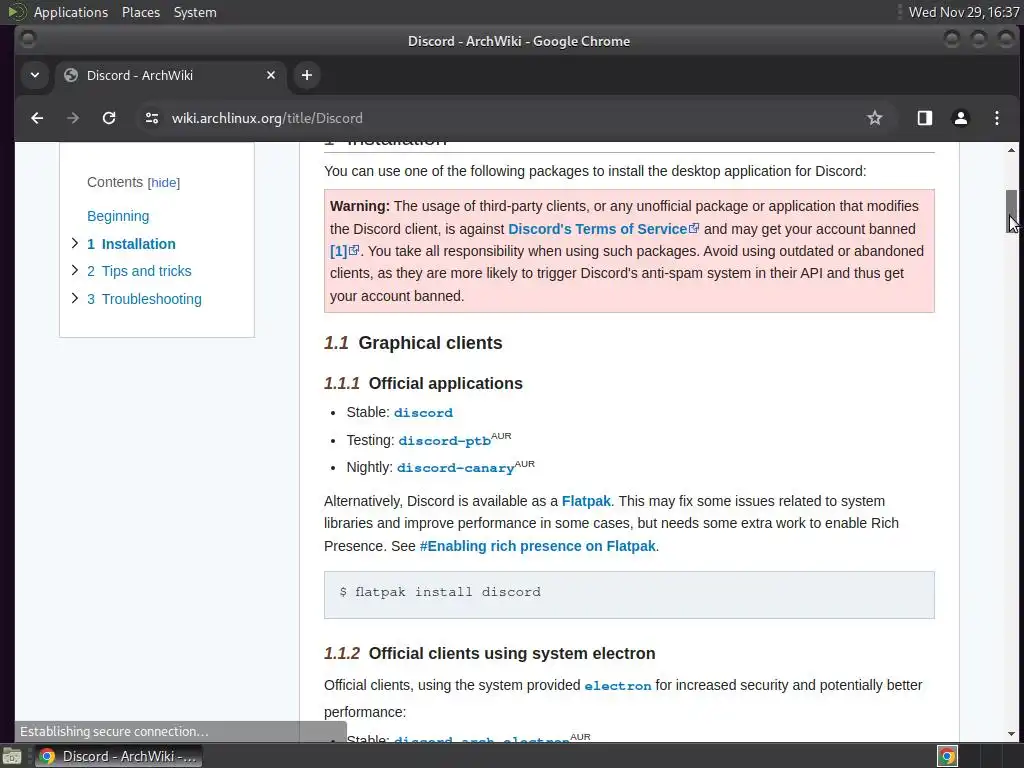The height and width of the screenshot is (768, 1024).
Task: Open Discord's Terms of Service link
Action: 598,229
